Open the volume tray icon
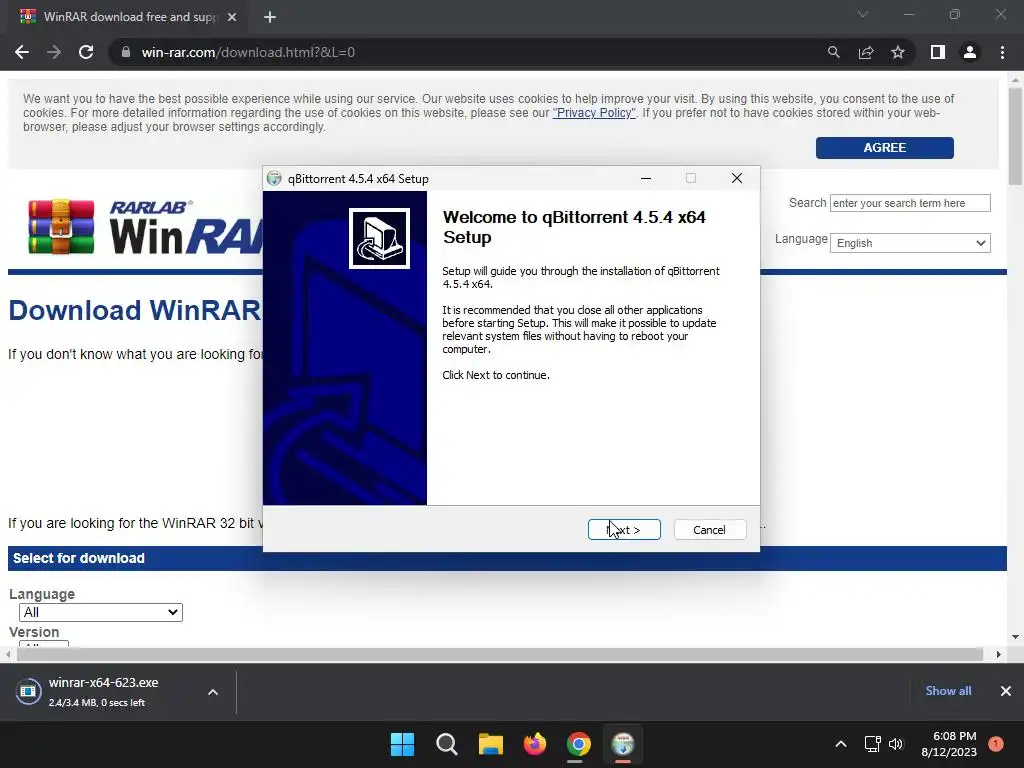1024x768 pixels. pos(896,744)
